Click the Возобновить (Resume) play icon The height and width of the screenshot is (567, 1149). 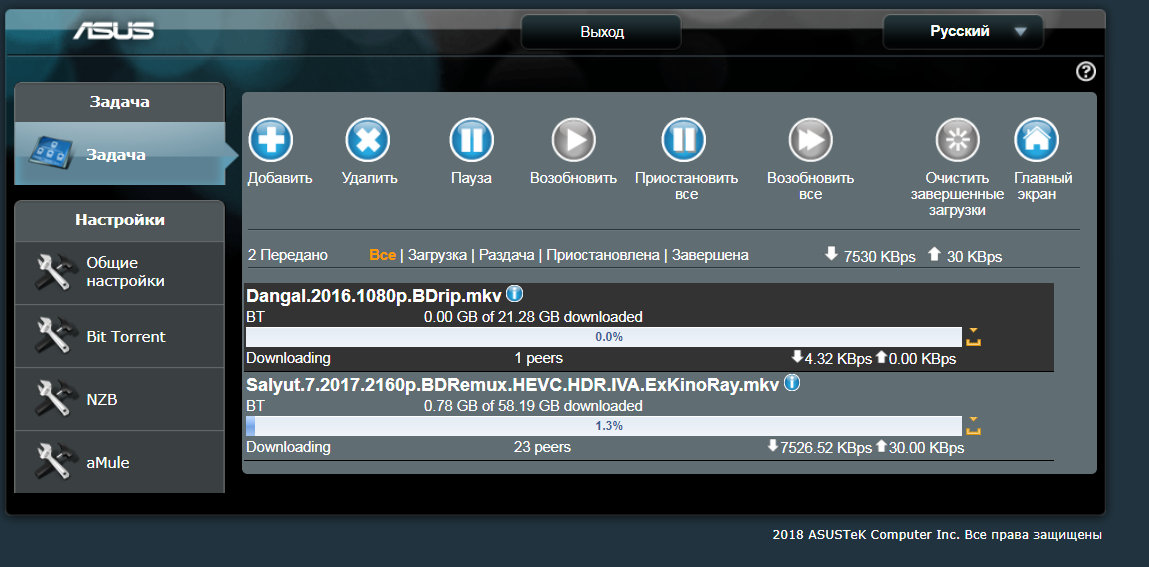(573, 141)
